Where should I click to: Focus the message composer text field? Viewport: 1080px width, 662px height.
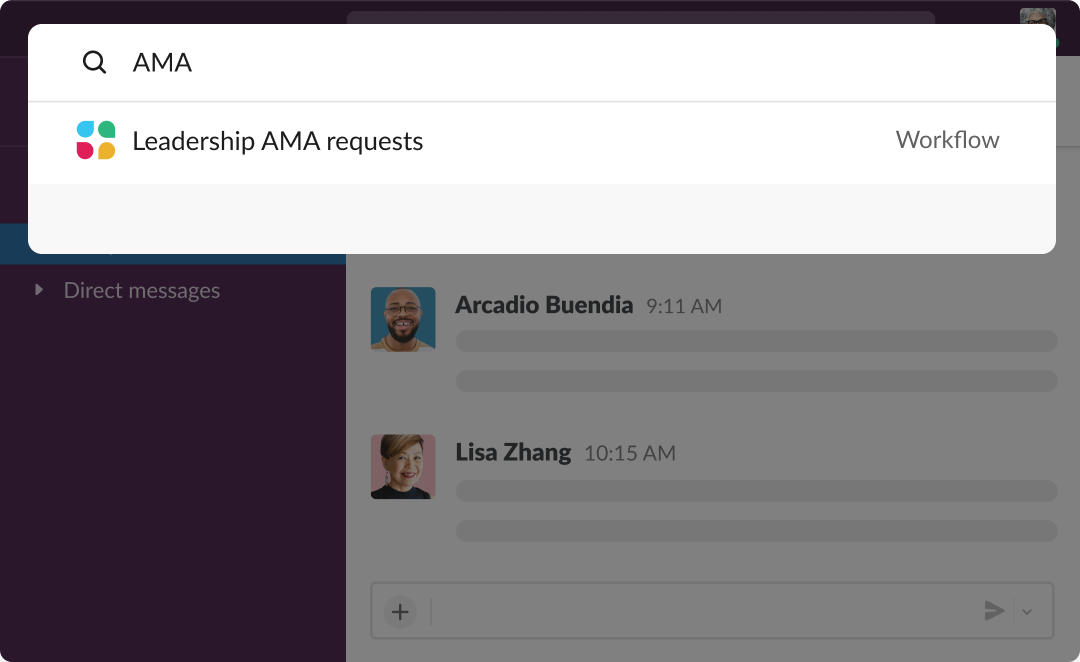coord(700,611)
